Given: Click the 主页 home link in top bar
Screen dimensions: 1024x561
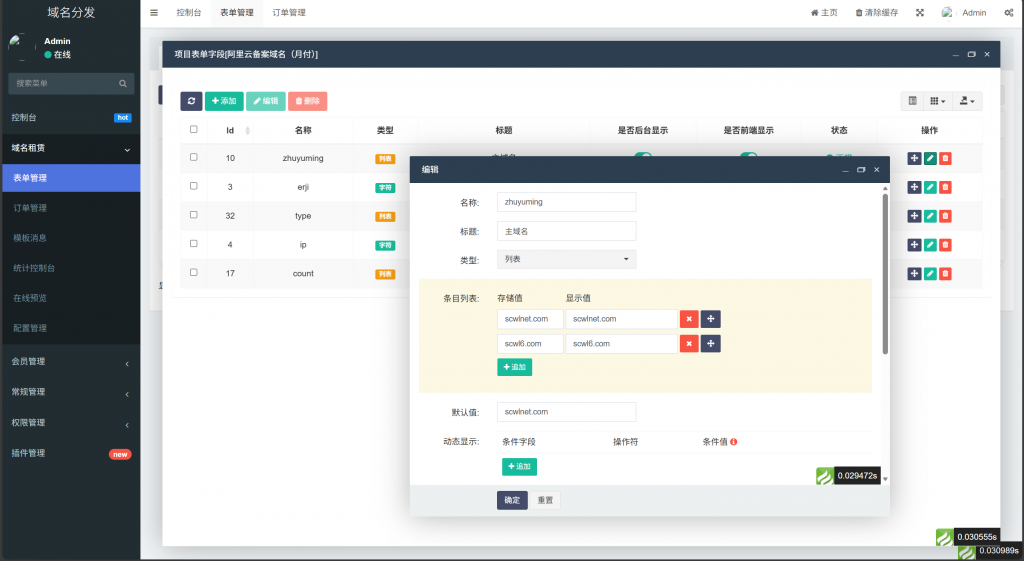Looking at the screenshot, I should [824, 12].
